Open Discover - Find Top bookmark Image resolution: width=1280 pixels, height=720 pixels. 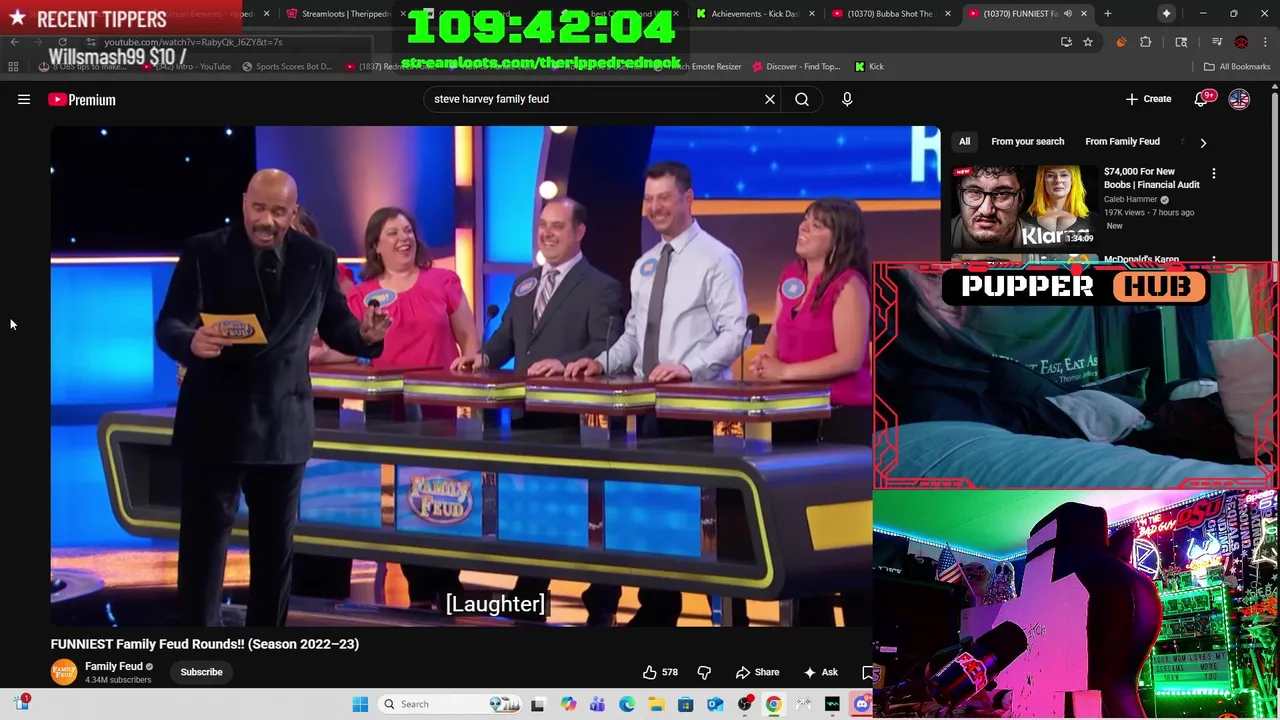(795, 66)
